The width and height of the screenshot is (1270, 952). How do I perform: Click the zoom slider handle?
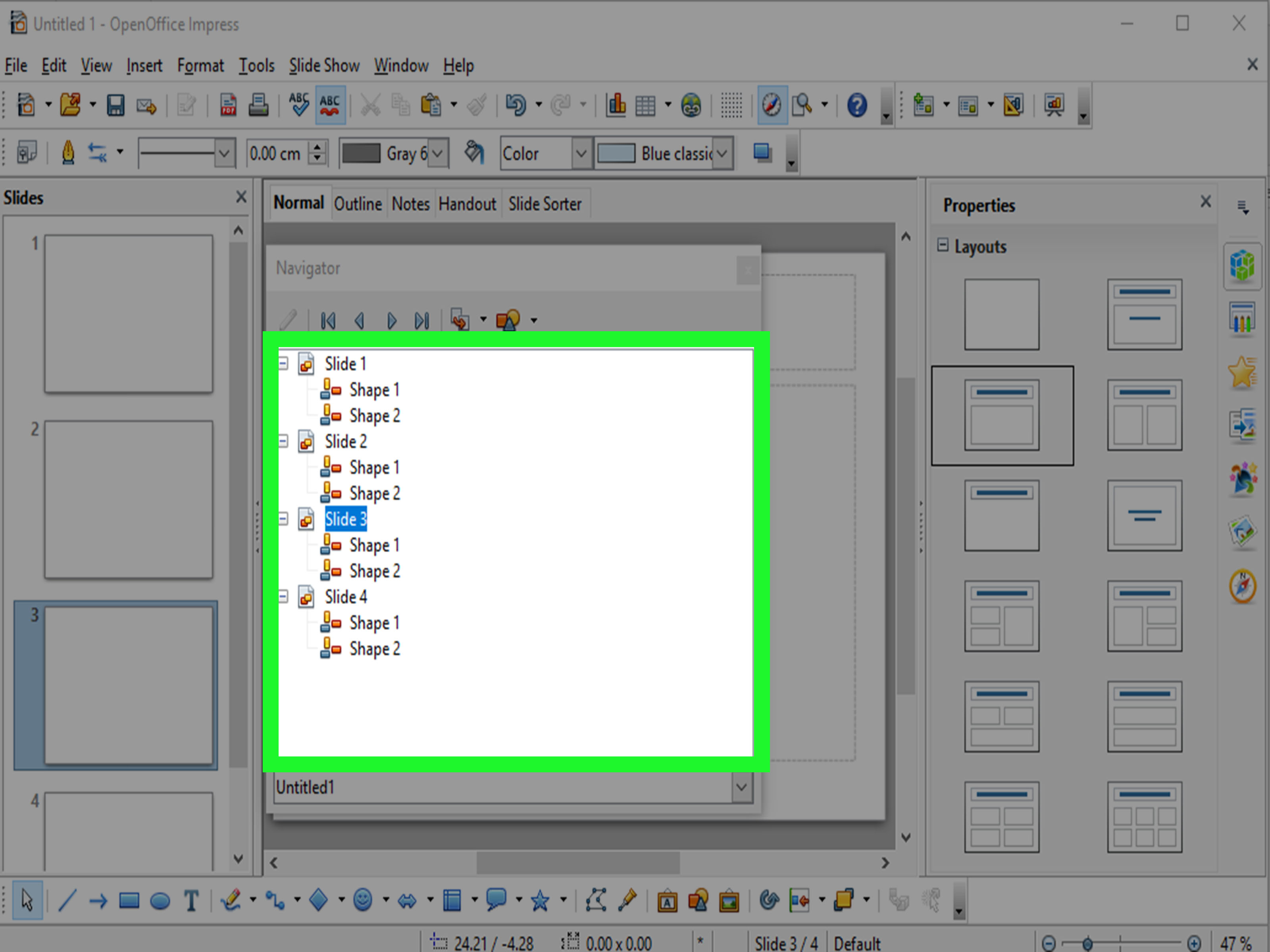tap(1087, 943)
